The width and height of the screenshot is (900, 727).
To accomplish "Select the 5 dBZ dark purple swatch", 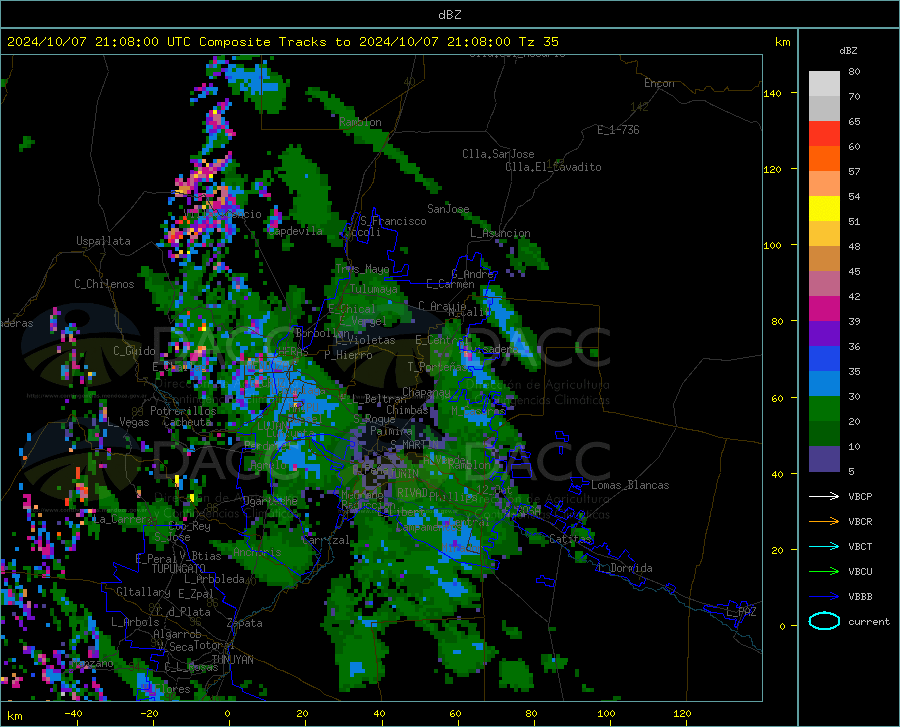I will coord(824,459).
